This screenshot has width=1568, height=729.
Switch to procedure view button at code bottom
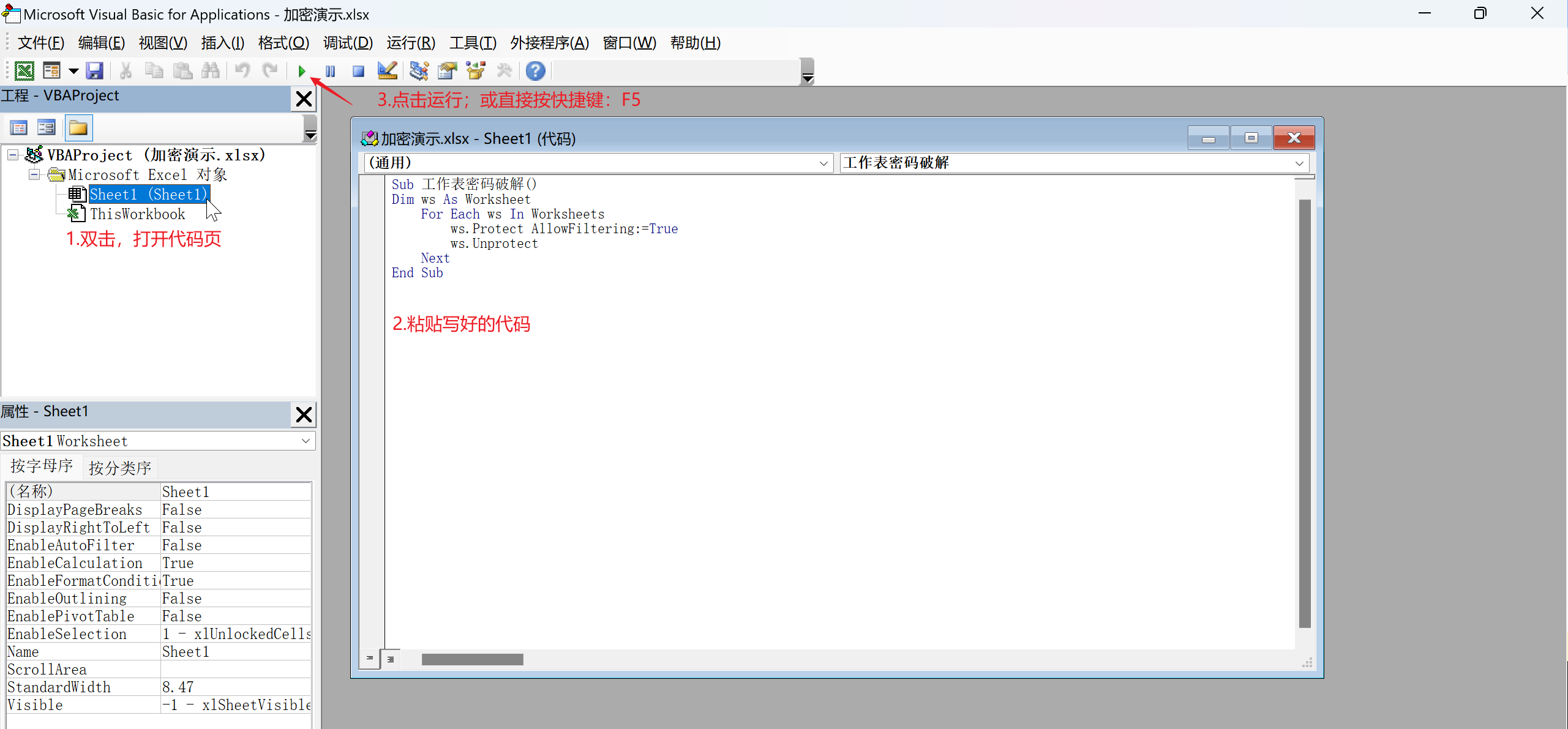tap(369, 659)
